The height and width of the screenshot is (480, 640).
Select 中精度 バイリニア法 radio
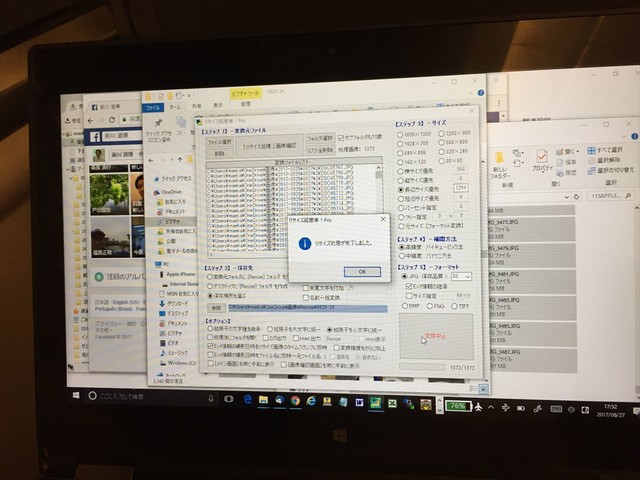coord(402,256)
